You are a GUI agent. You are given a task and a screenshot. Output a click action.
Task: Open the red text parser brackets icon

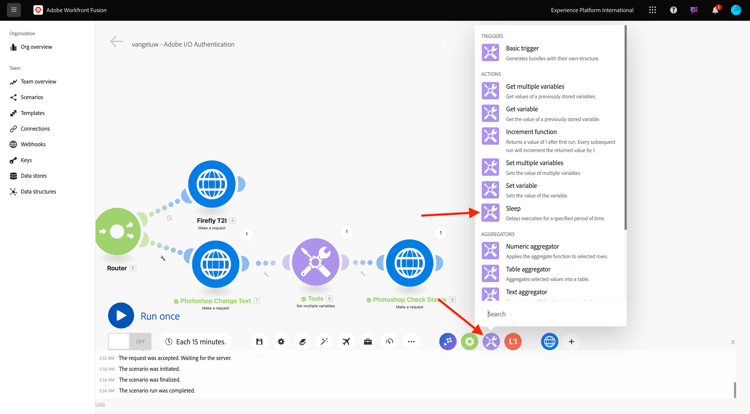513,341
